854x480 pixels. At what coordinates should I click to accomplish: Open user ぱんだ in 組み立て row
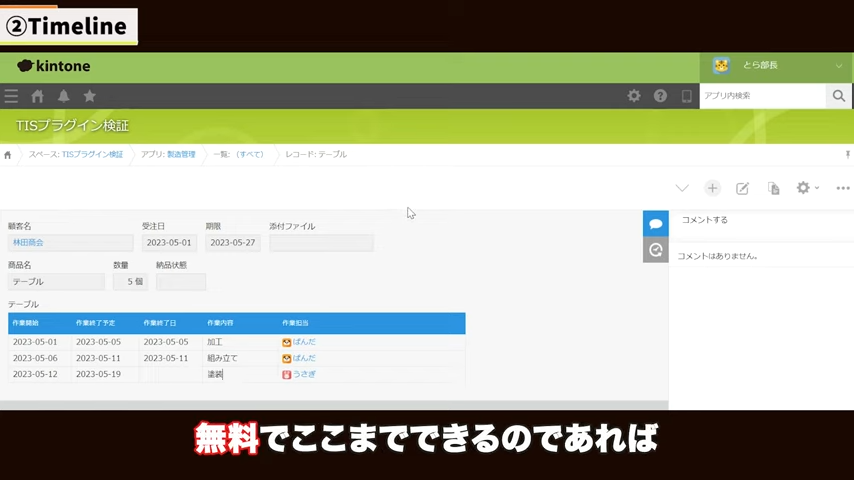pyautogui.click(x=304, y=359)
